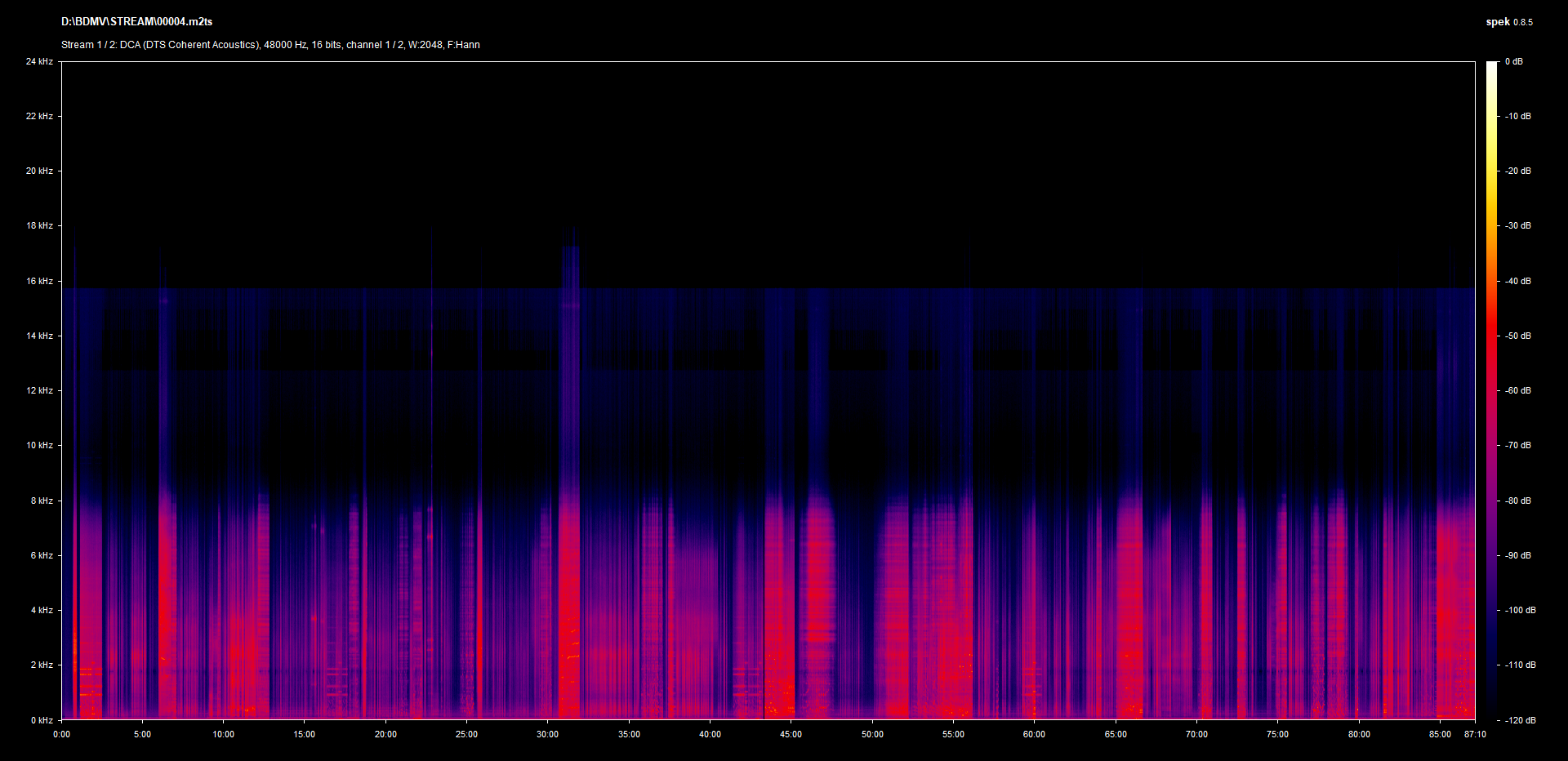Click the 87:10 end time marker
This screenshot has width=1568, height=761.
tap(1475, 735)
